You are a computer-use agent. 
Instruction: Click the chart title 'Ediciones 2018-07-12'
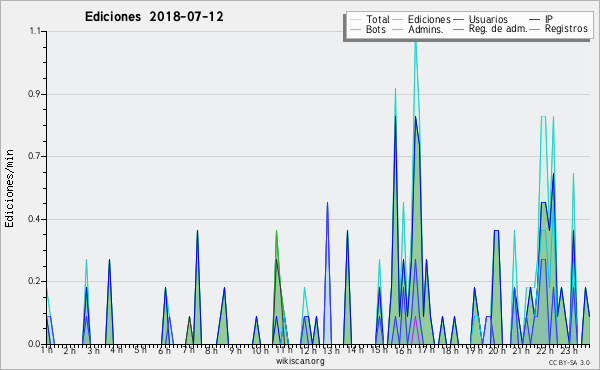[154, 17]
